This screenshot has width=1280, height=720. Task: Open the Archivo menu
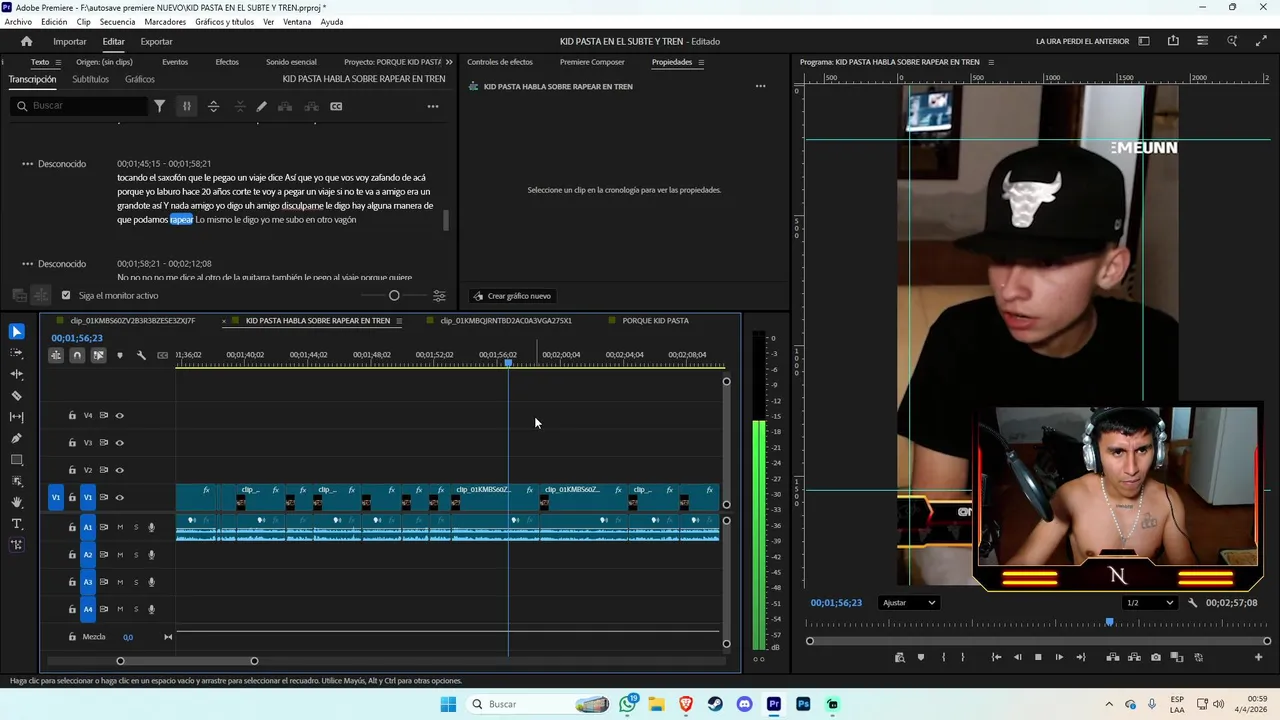click(18, 22)
